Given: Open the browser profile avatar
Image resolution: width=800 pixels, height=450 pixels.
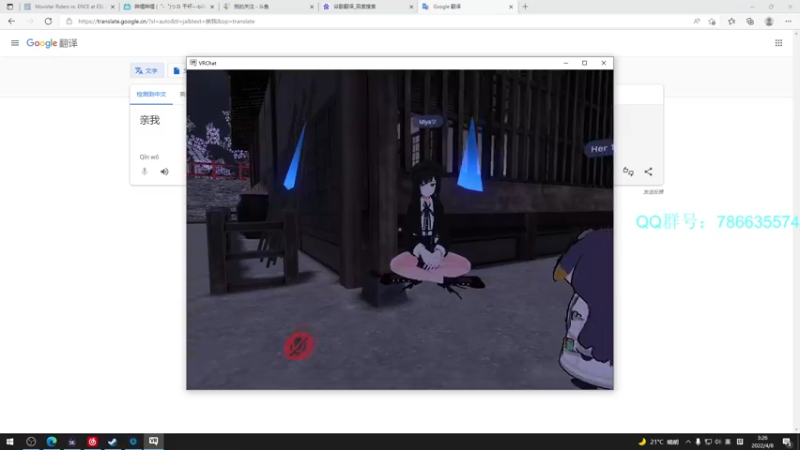Looking at the screenshot, I should tap(769, 21).
